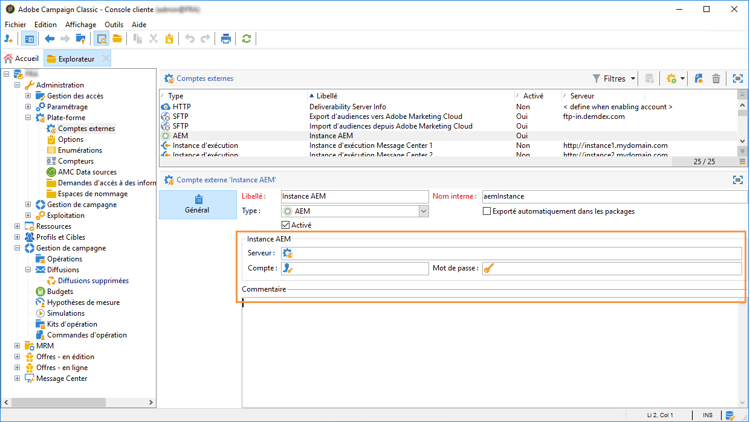This screenshot has width=750, height=422.
Task: Expand the Gestion des accès node
Action: (28, 96)
